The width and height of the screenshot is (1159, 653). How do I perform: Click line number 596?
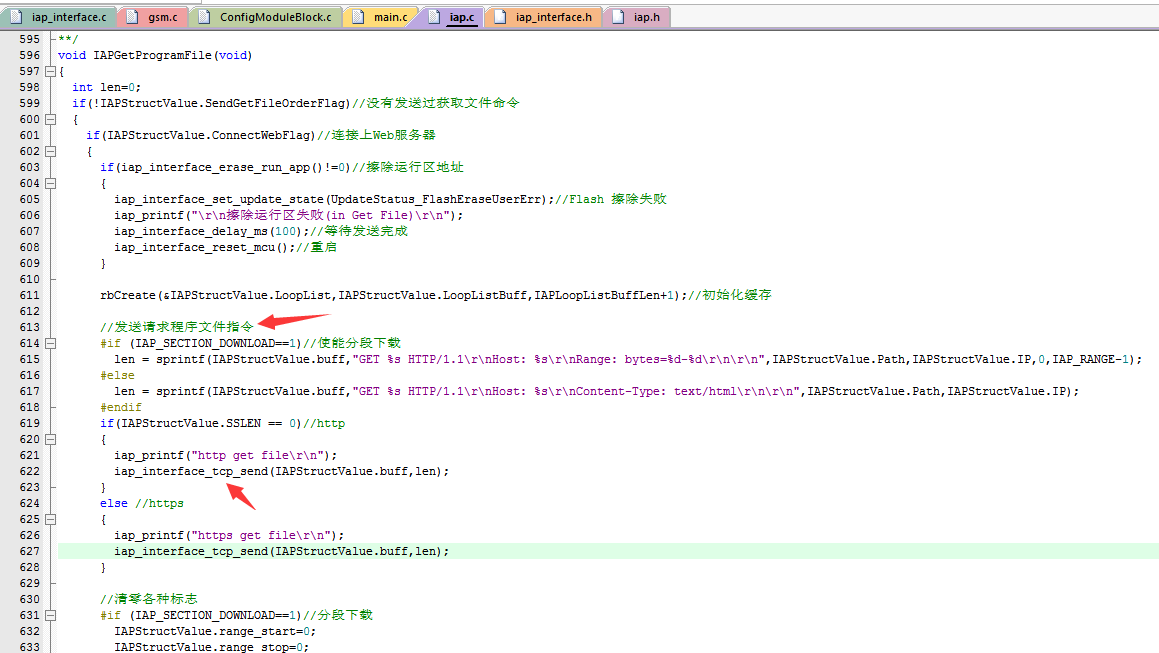pyautogui.click(x=30, y=55)
